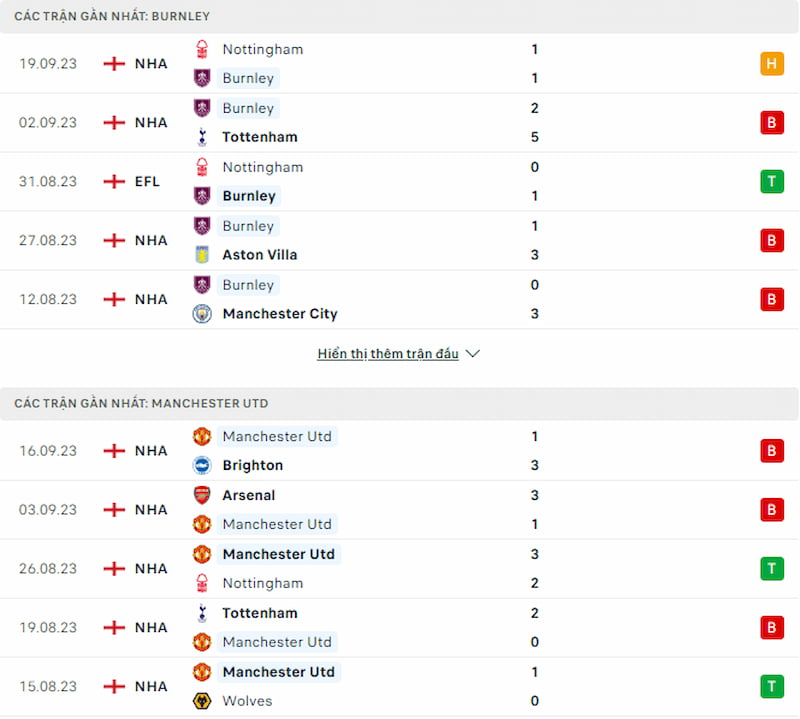Click the 'Các trận gần nhất: Manchester Utd' section header
Image resolution: width=800 pixels, height=719 pixels.
399,403
